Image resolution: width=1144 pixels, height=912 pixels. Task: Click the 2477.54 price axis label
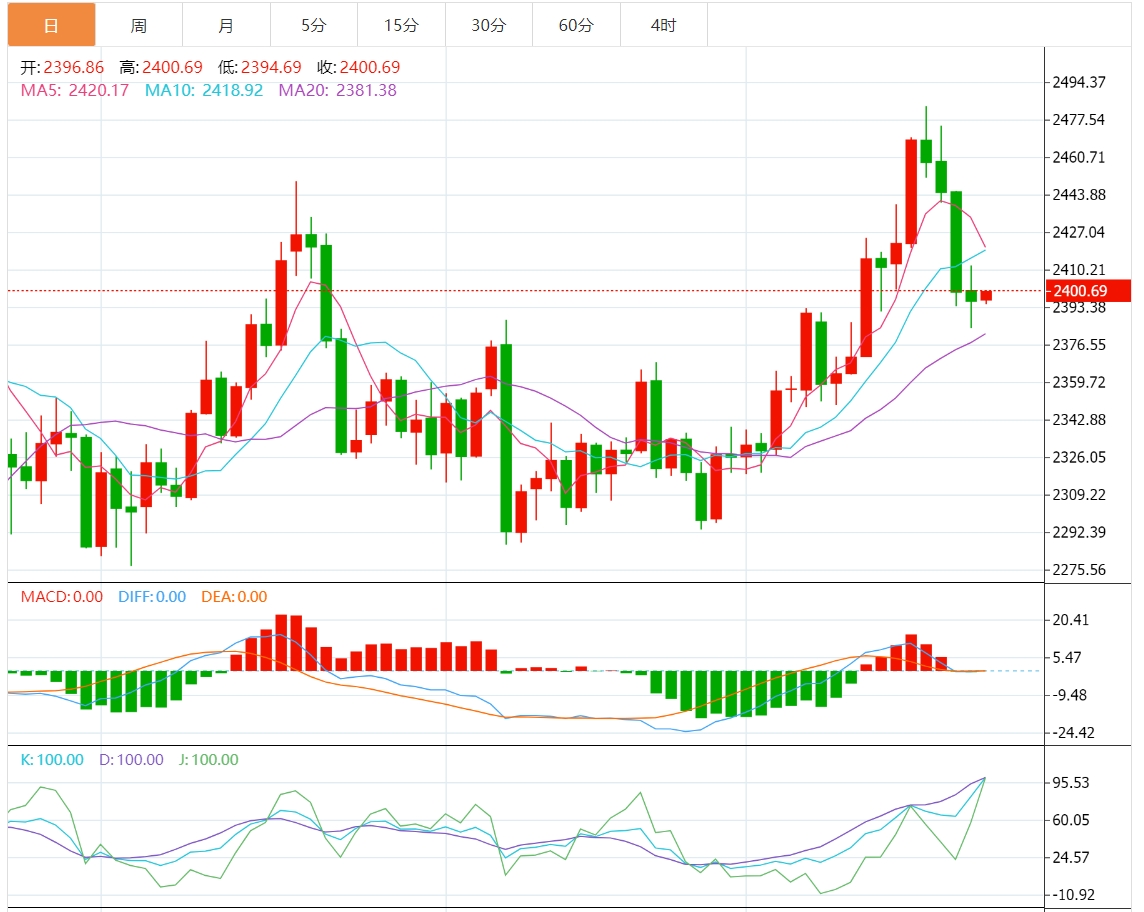(x=1078, y=120)
